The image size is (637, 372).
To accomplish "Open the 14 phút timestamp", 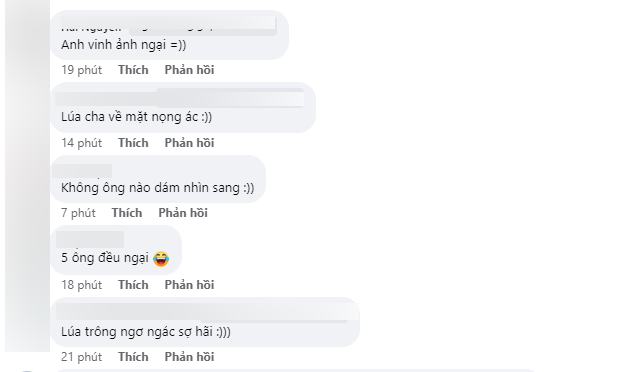I will [82, 143].
